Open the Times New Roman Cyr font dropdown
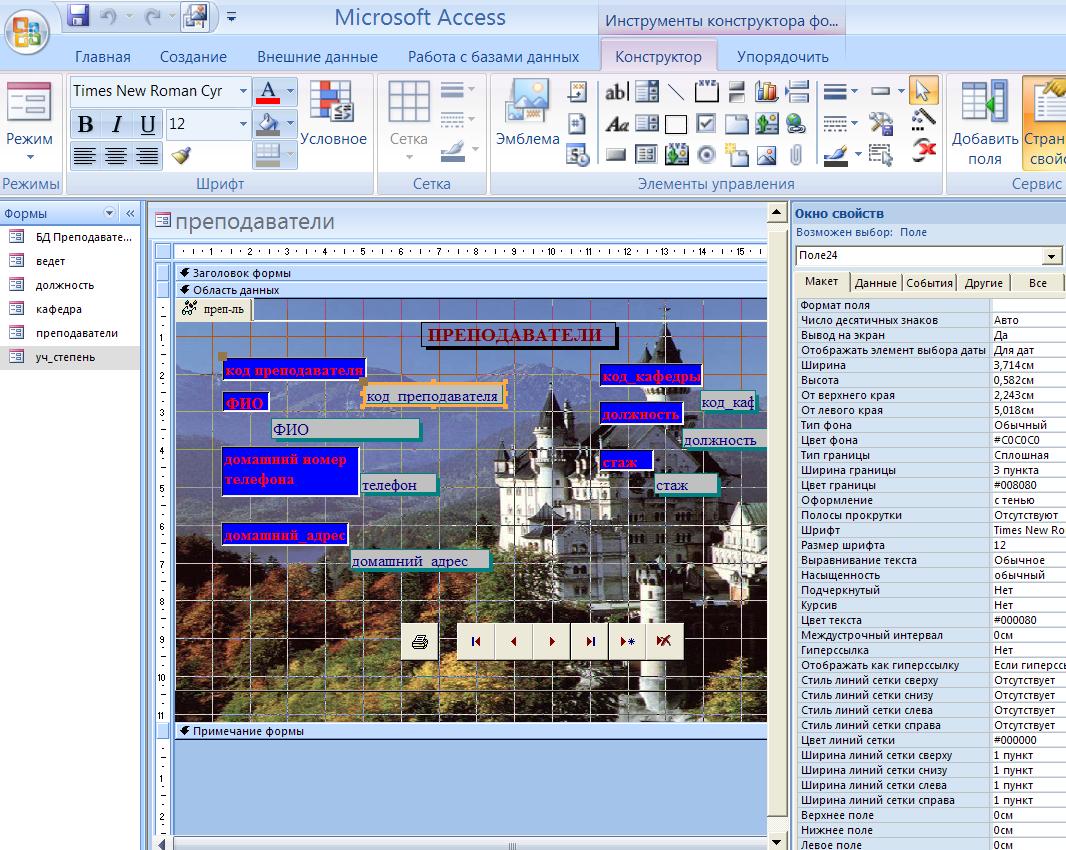The image size is (1066, 850). [x=243, y=90]
